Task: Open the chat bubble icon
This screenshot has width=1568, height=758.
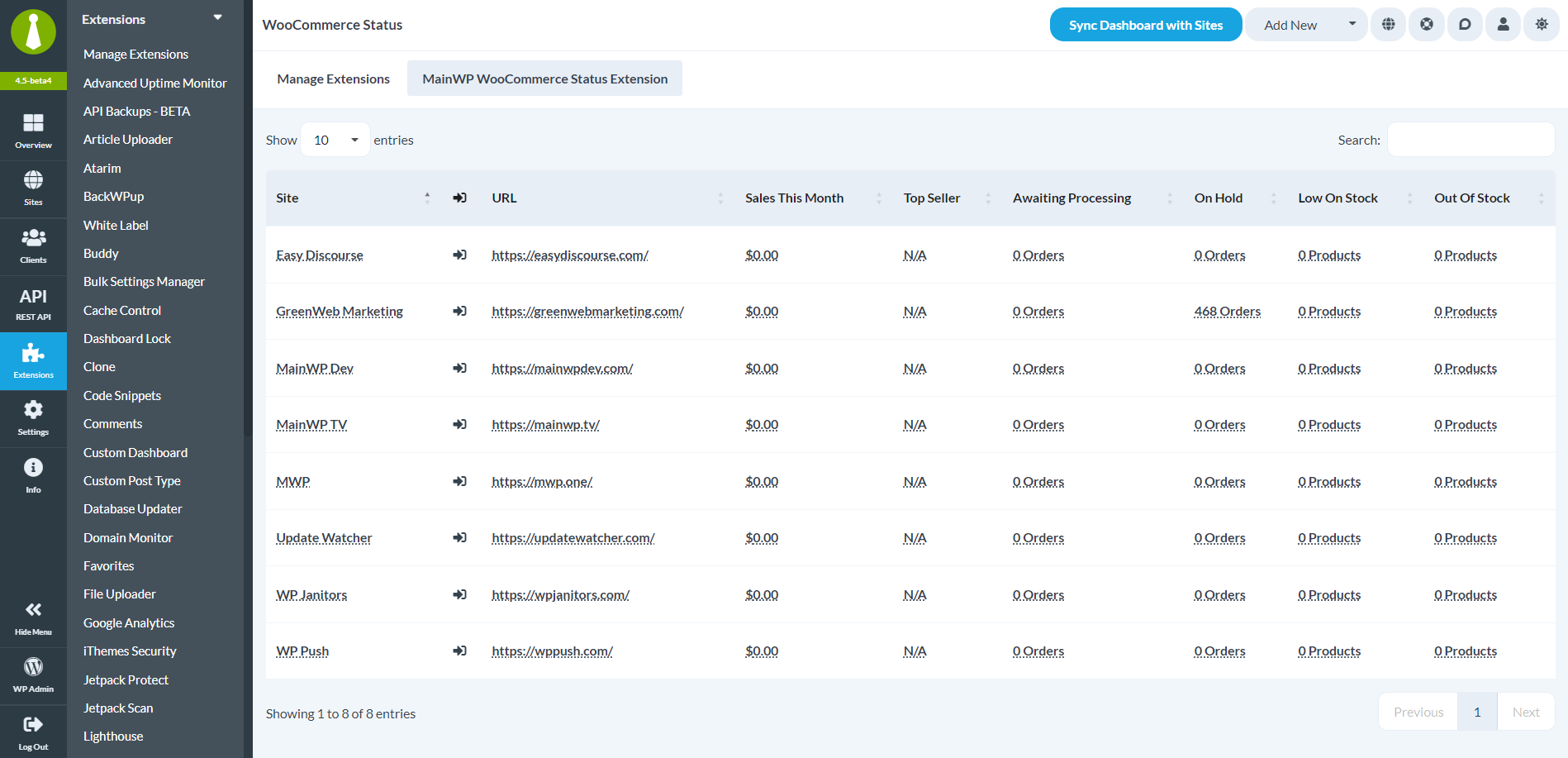Action: (1465, 25)
